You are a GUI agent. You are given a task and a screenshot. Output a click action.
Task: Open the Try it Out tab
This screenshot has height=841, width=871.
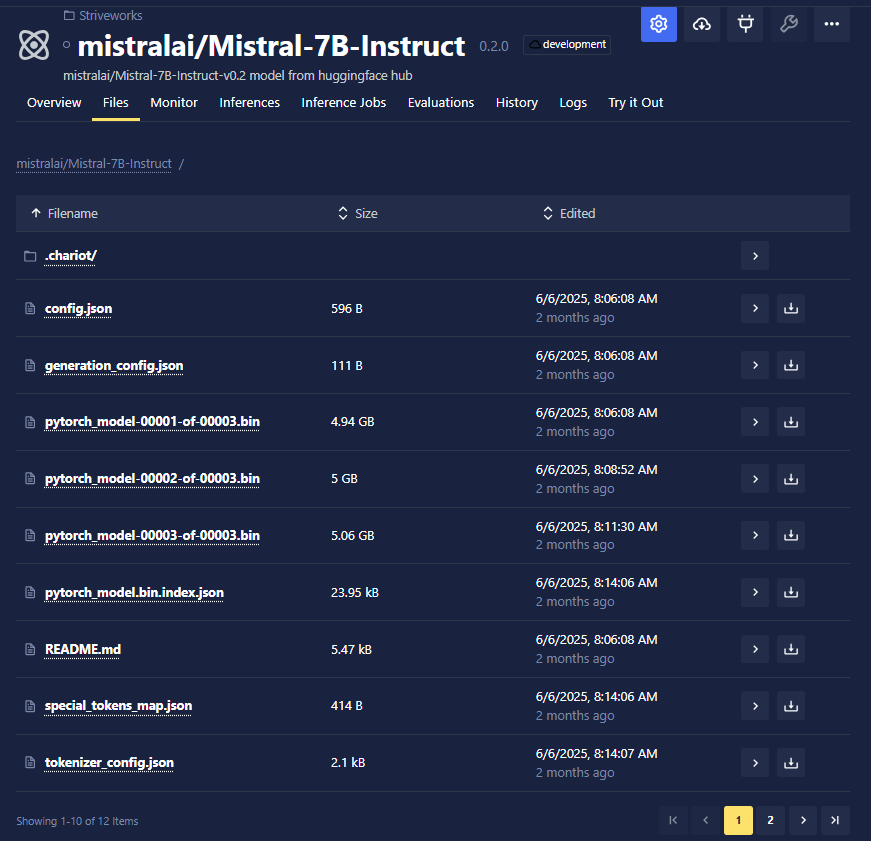click(x=635, y=103)
